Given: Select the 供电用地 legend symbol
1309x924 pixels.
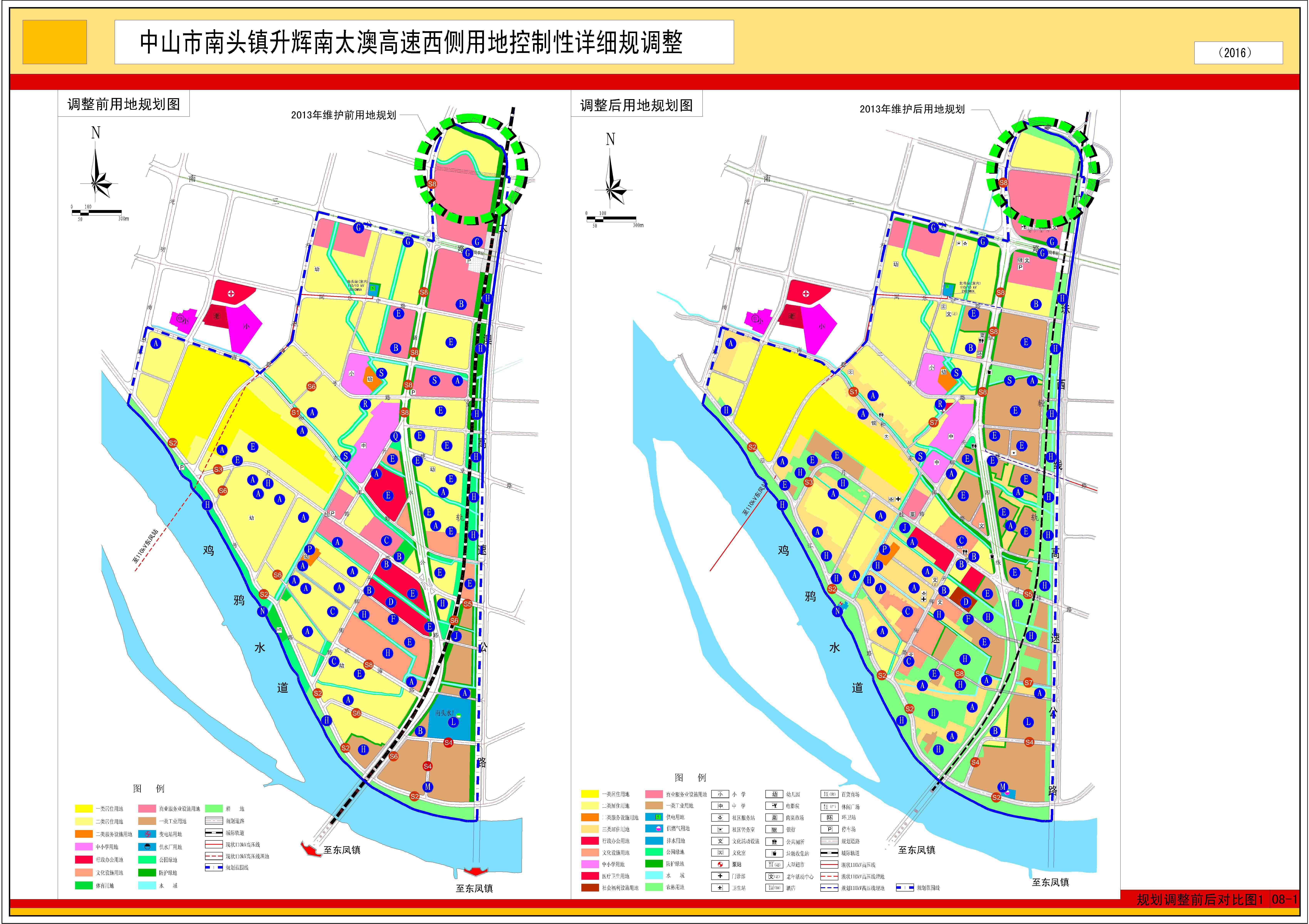Looking at the screenshot, I should pyautogui.click(x=654, y=817).
